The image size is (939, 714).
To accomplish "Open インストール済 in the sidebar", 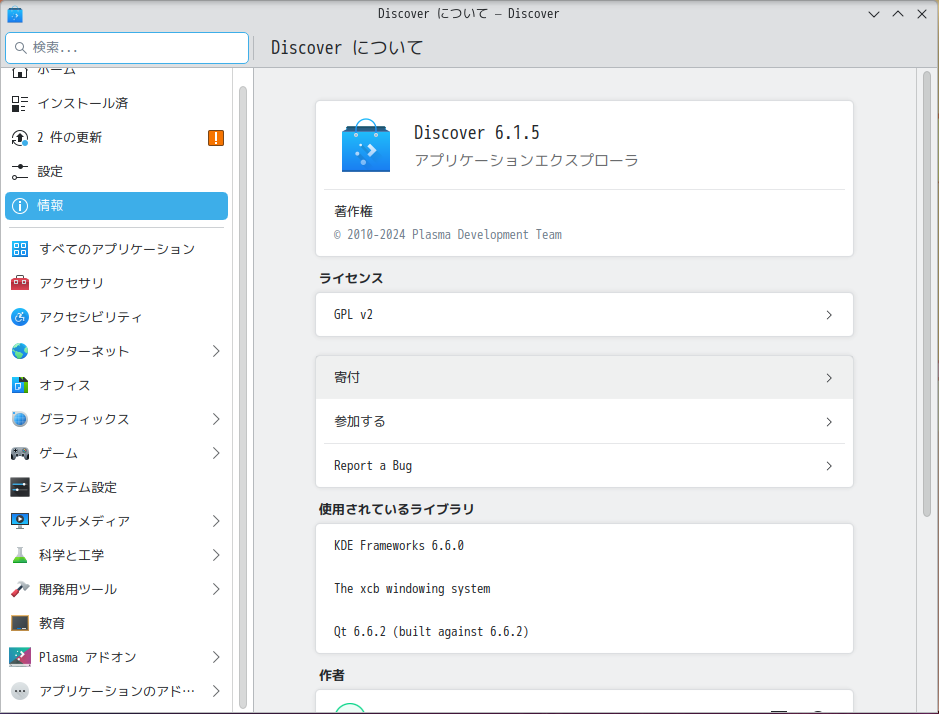I will click(x=116, y=104).
